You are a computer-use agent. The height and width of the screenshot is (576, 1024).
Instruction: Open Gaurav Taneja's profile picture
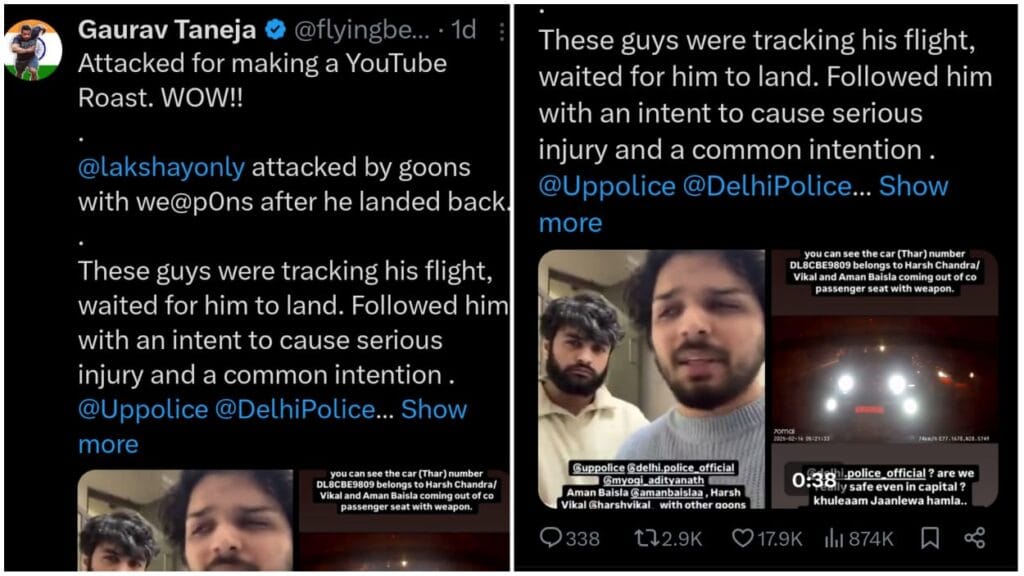33,50
